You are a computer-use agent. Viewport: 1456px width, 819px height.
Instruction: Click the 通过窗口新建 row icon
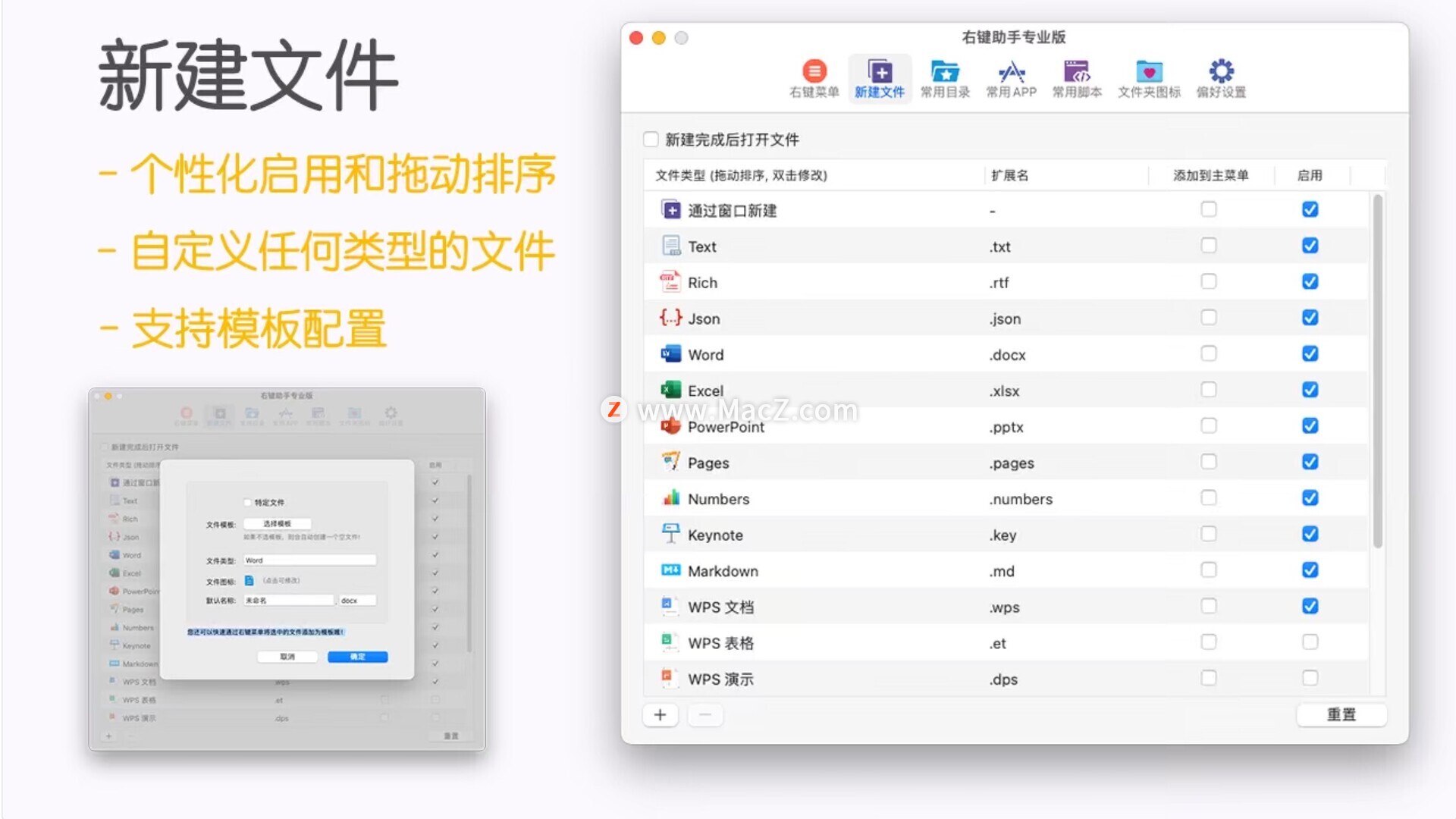pyautogui.click(x=670, y=210)
